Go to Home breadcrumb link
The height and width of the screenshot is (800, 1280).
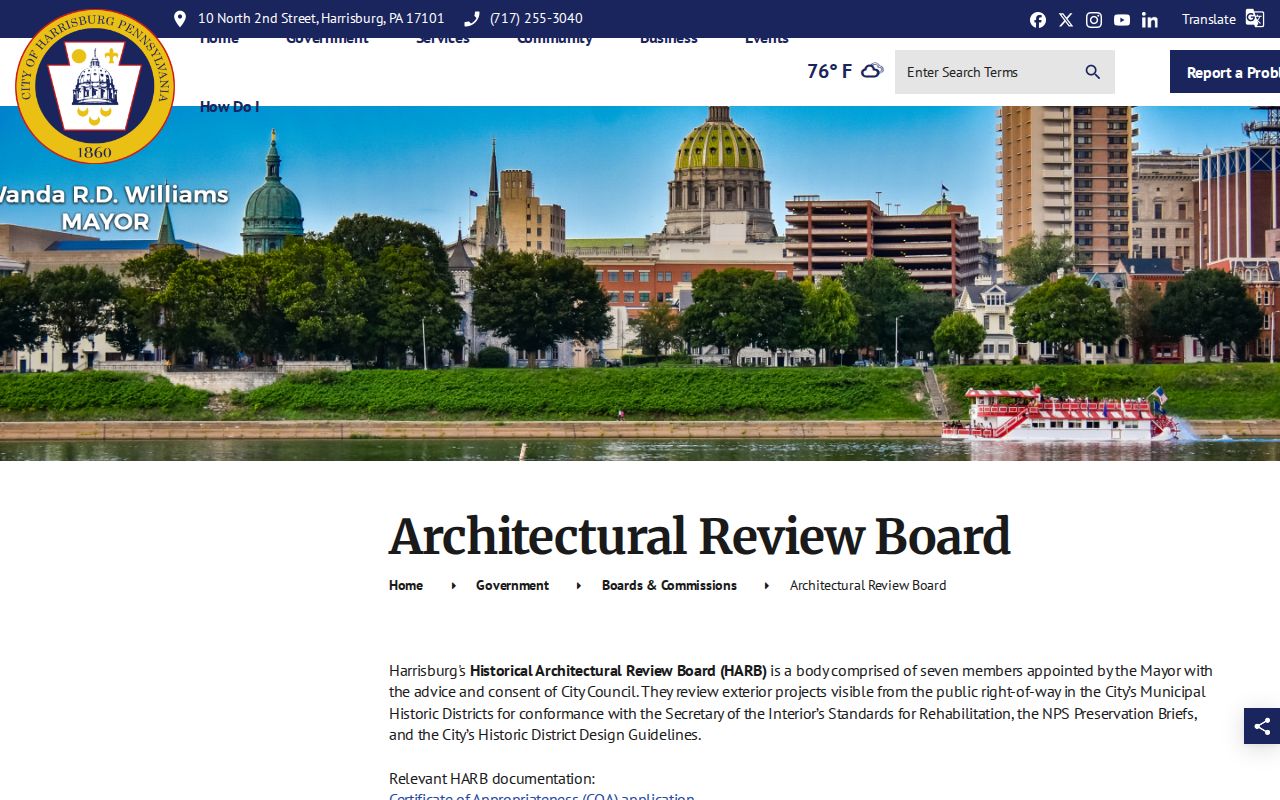click(406, 585)
